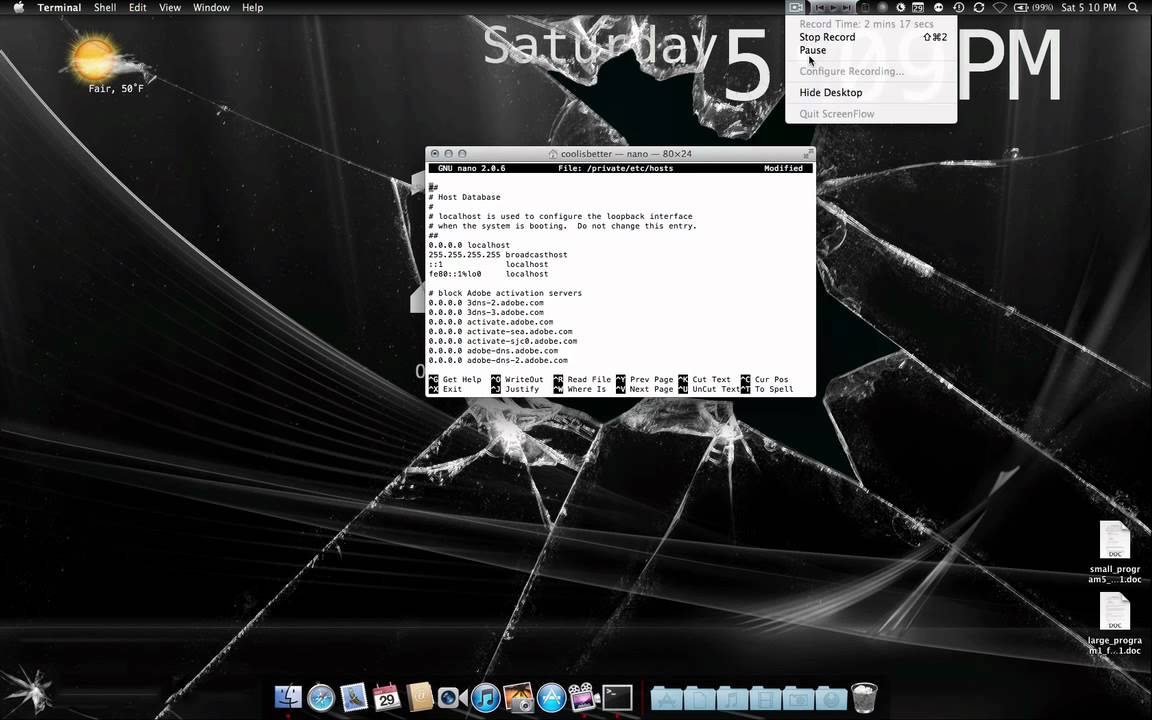The height and width of the screenshot is (720, 1152).
Task: Choose Hide Desktop in ScreenFlow menu
Action: pos(871,93)
